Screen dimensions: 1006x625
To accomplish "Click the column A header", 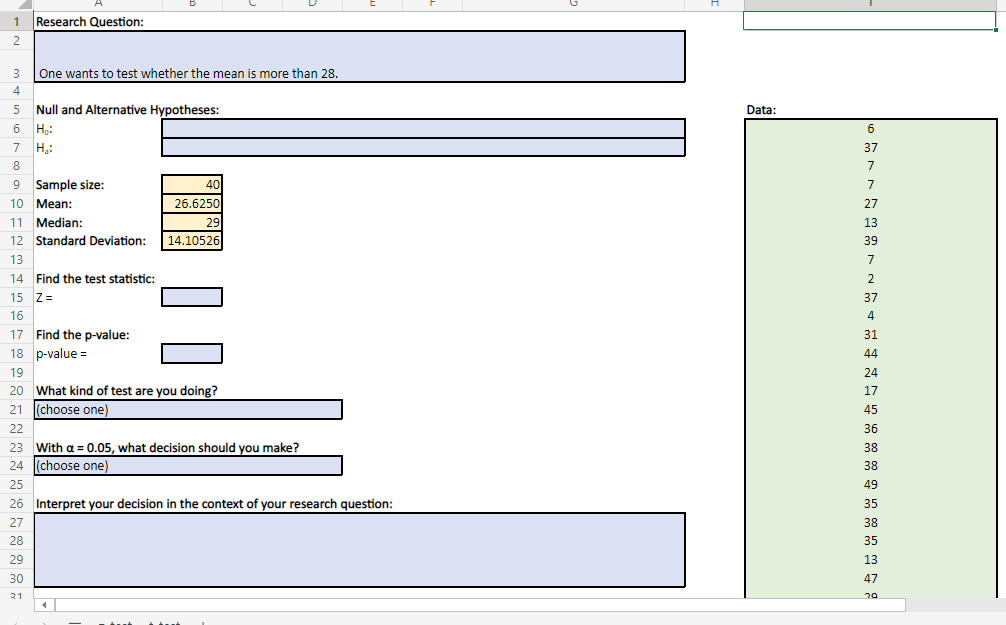I will pos(98,6).
